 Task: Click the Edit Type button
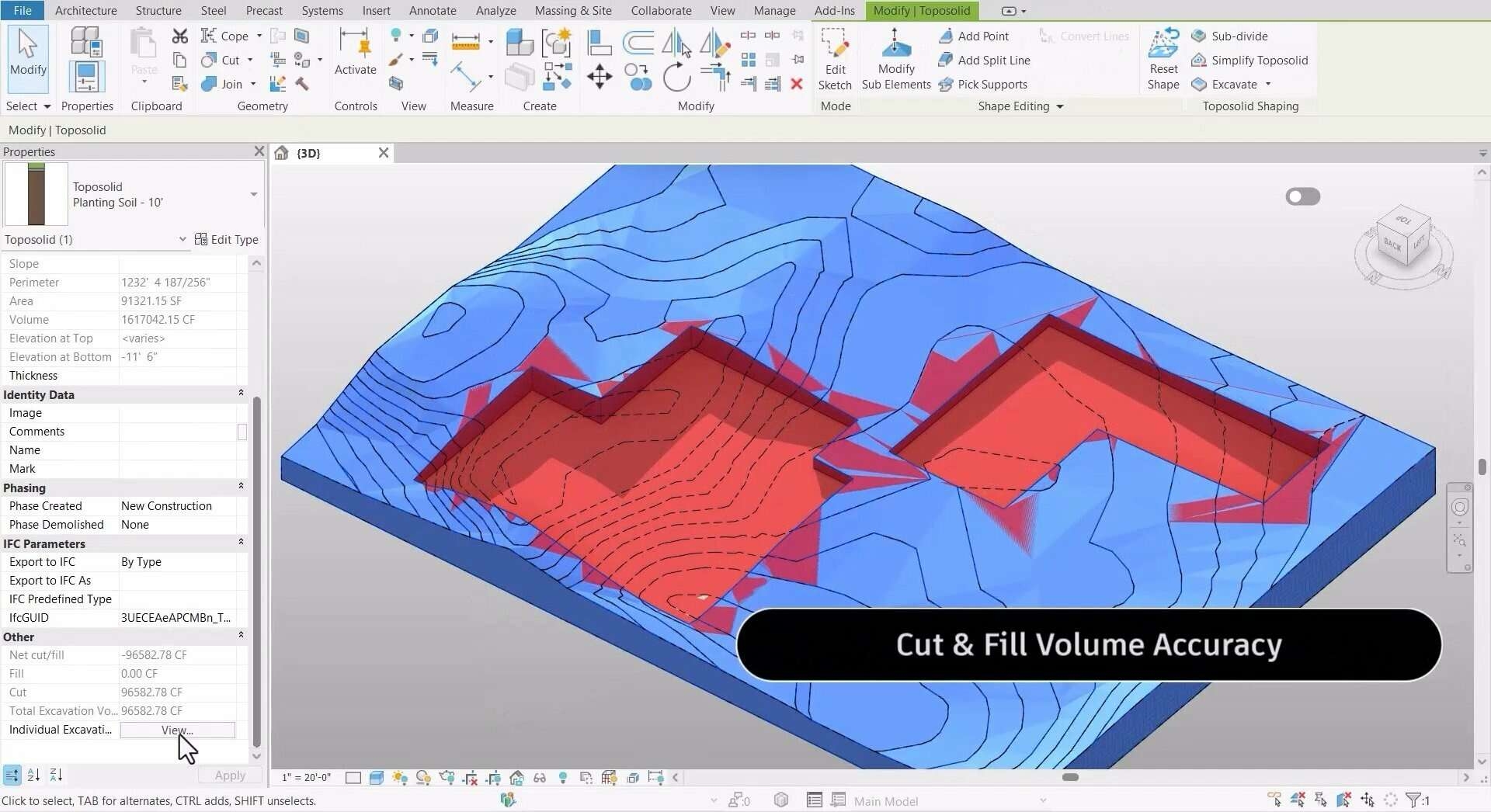coord(226,239)
